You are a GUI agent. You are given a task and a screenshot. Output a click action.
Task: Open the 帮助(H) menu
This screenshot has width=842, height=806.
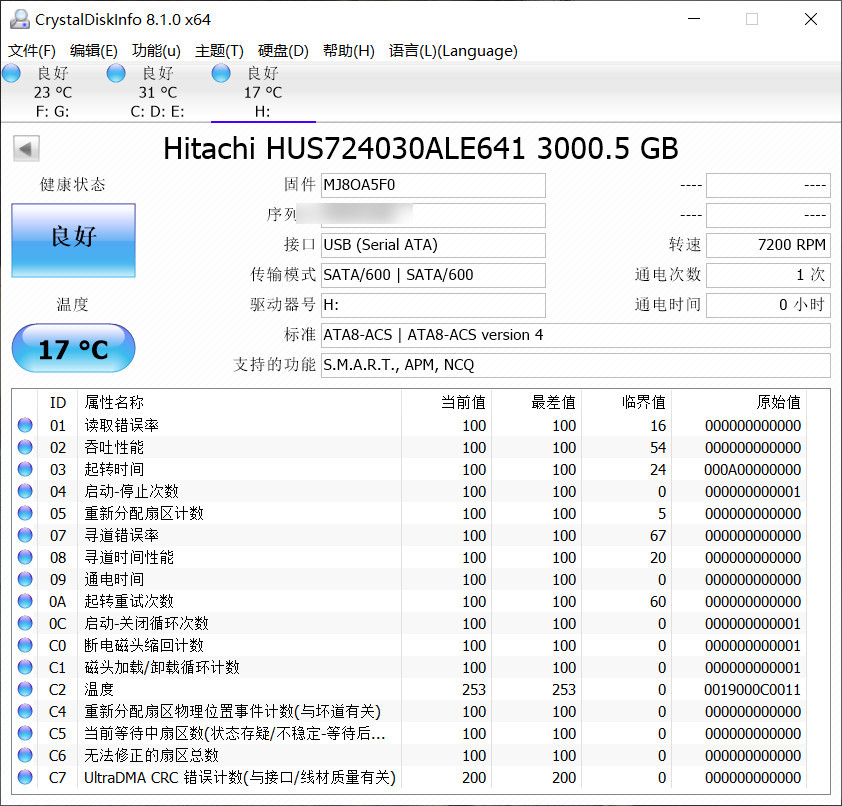pyautogui.click(x=349, y=51)
